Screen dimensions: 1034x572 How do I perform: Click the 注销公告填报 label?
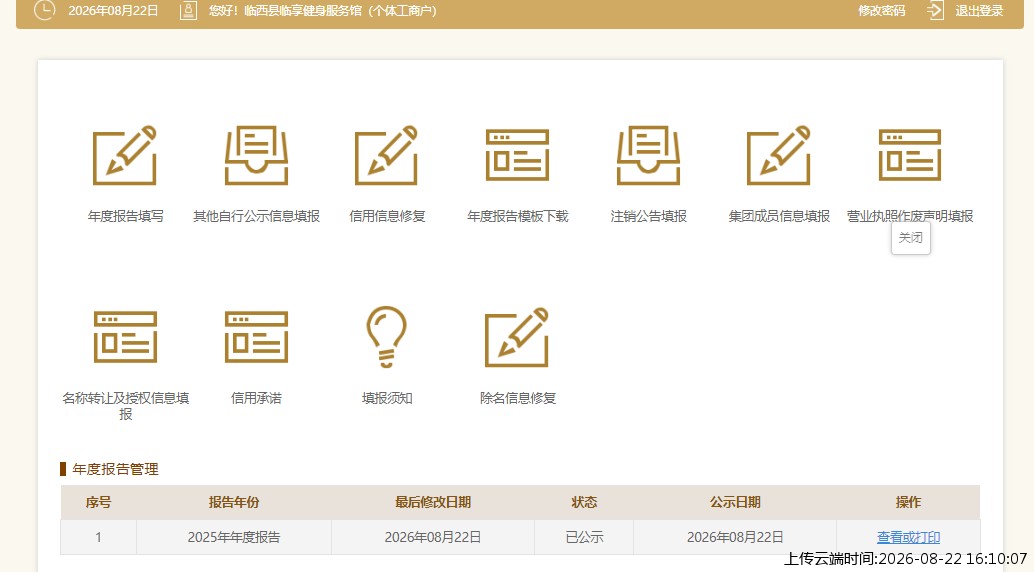[x=648, y=216]
